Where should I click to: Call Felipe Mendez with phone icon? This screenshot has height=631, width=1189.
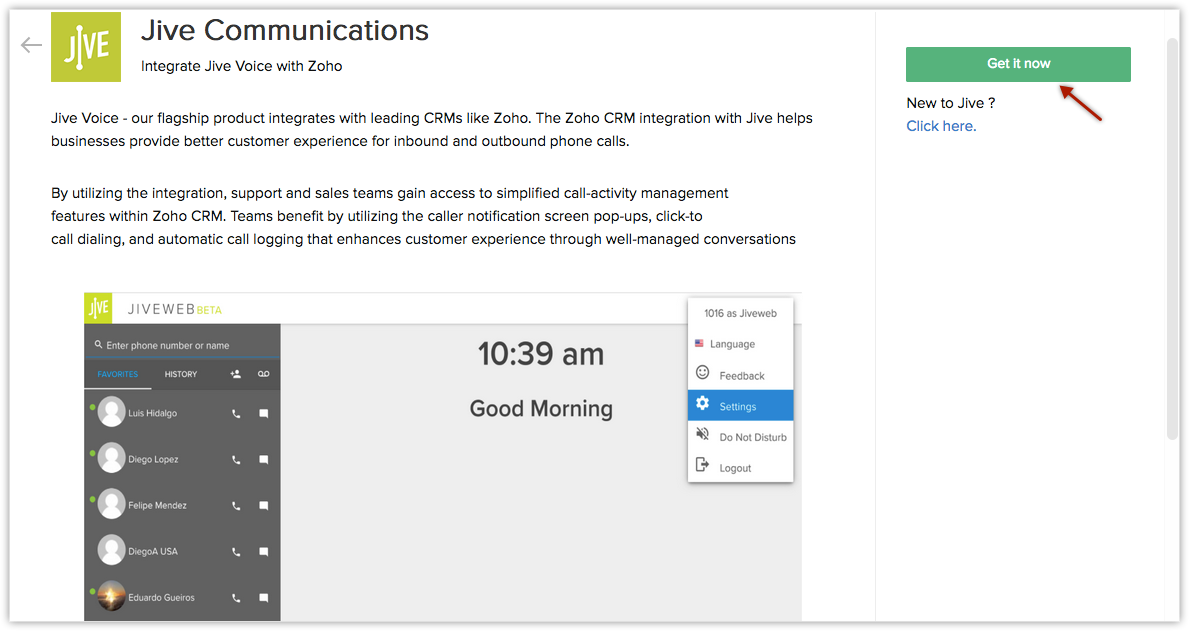coord(236,506)
